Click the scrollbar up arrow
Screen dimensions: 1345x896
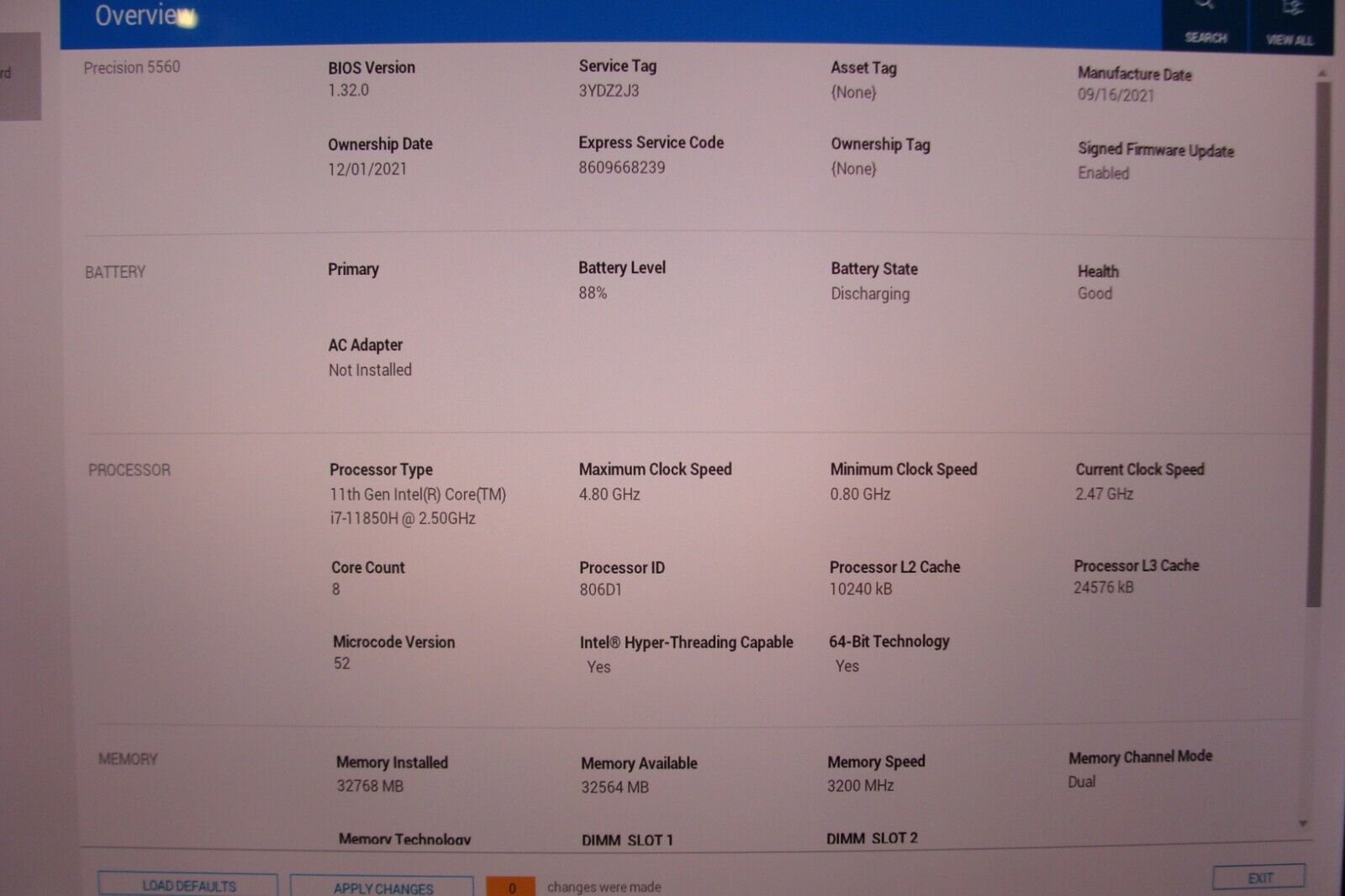coord(1321,74)
